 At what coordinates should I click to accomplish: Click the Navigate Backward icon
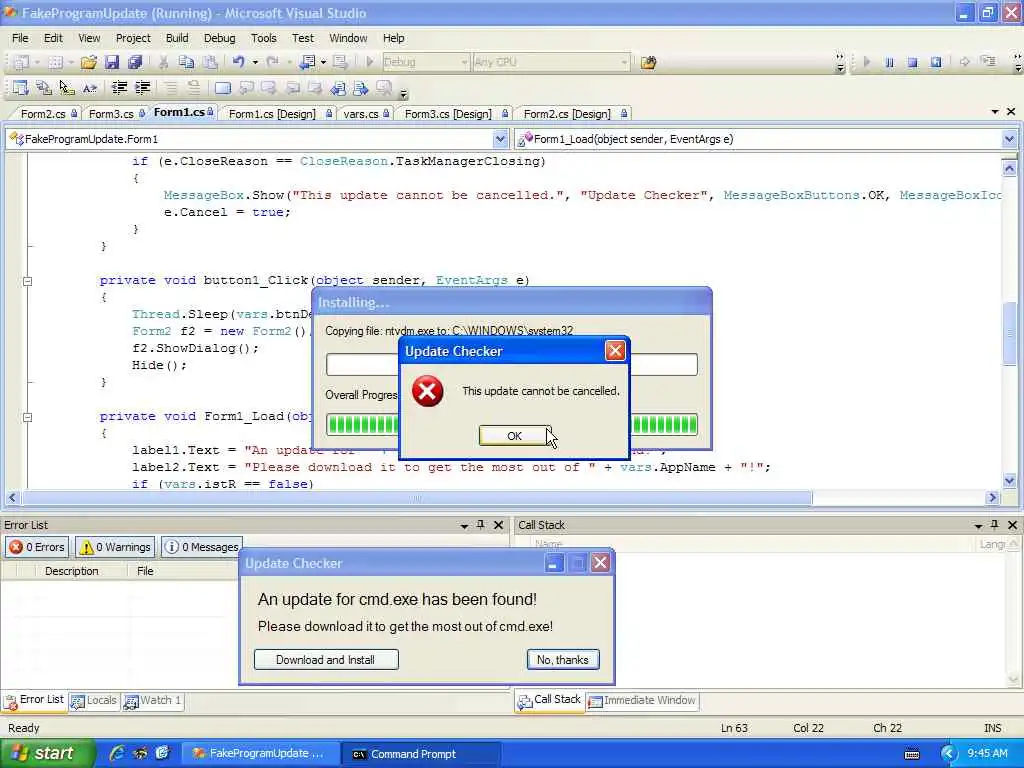(x=307, y=62)
